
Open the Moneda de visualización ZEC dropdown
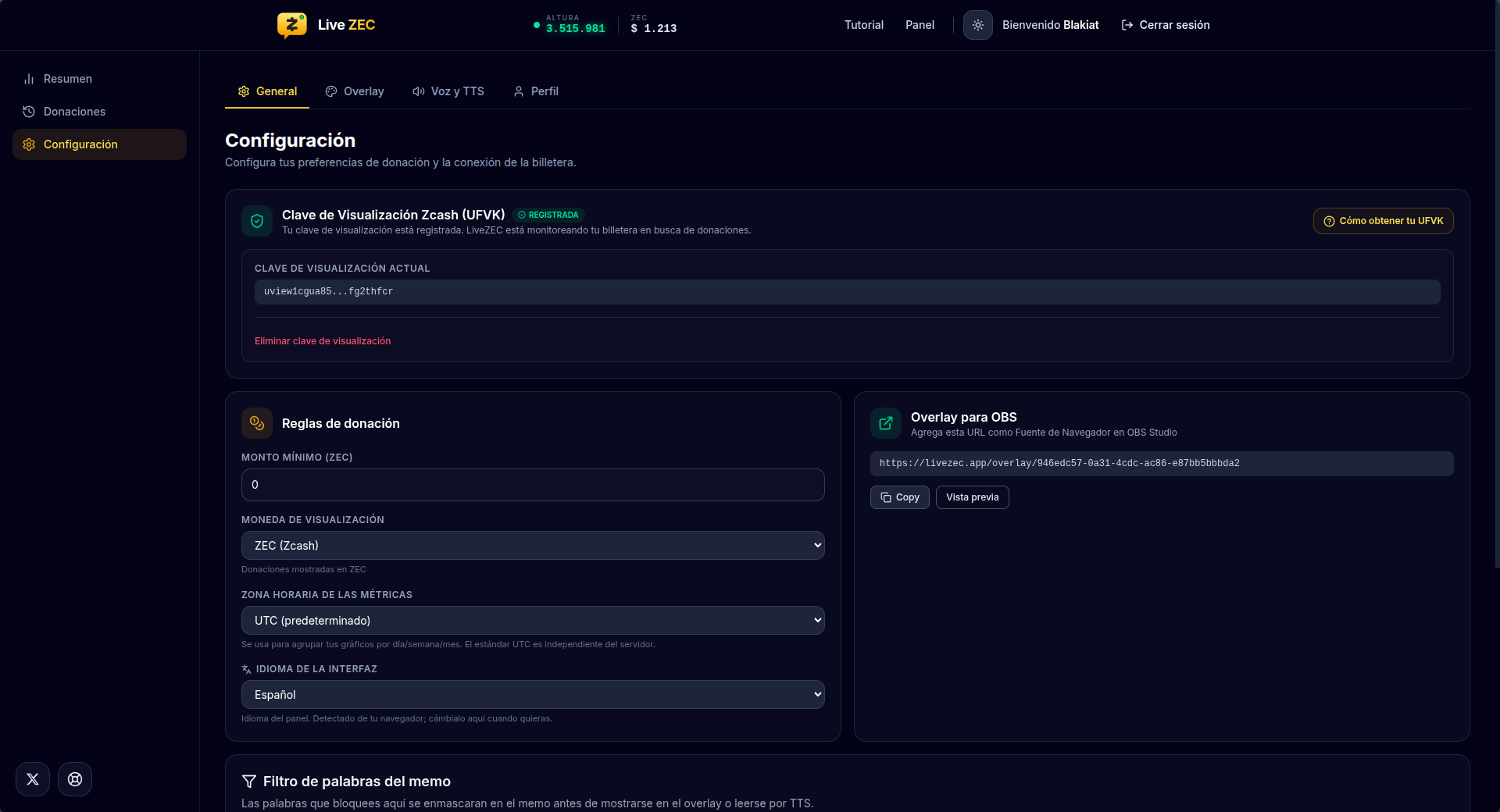[x=533, y=546]
